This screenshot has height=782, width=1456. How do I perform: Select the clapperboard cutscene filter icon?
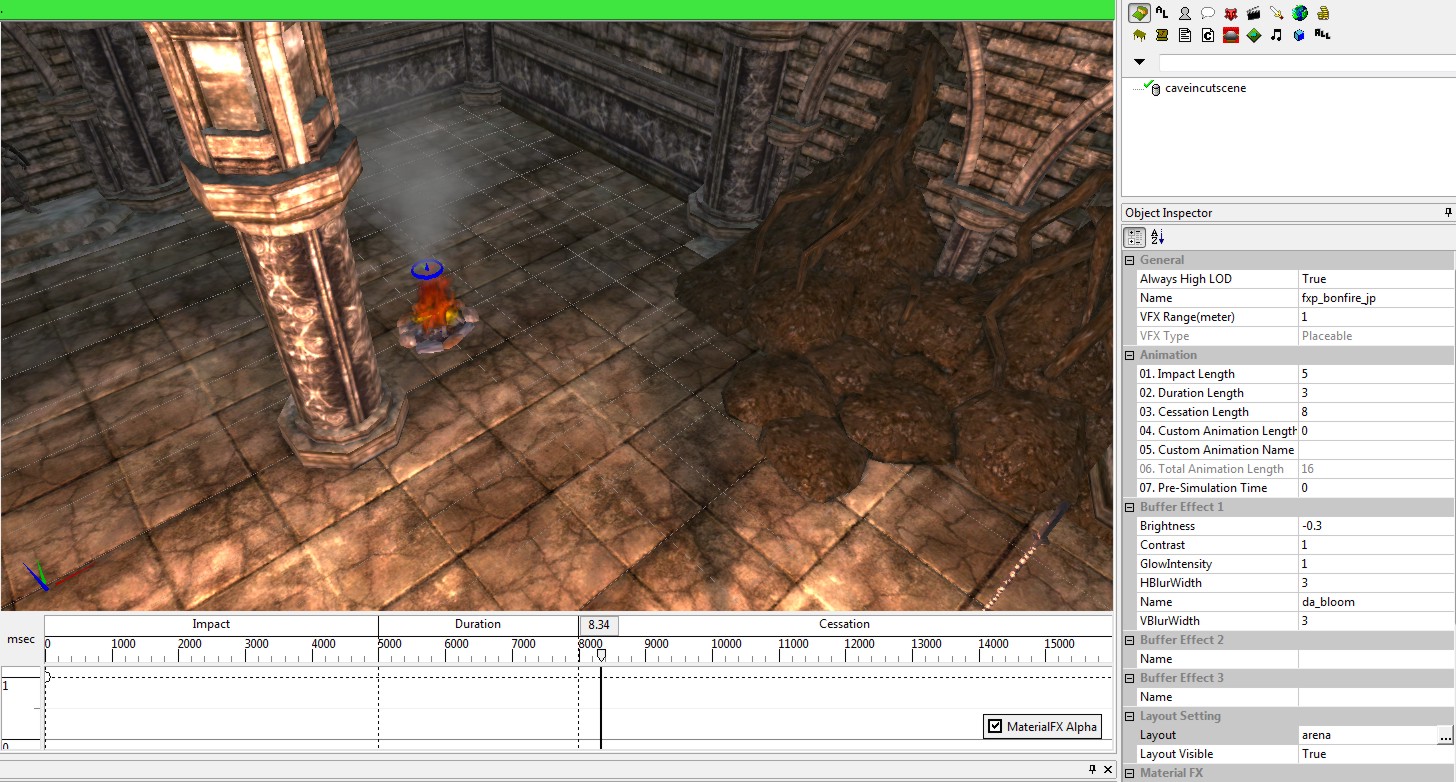[1253, 13]
